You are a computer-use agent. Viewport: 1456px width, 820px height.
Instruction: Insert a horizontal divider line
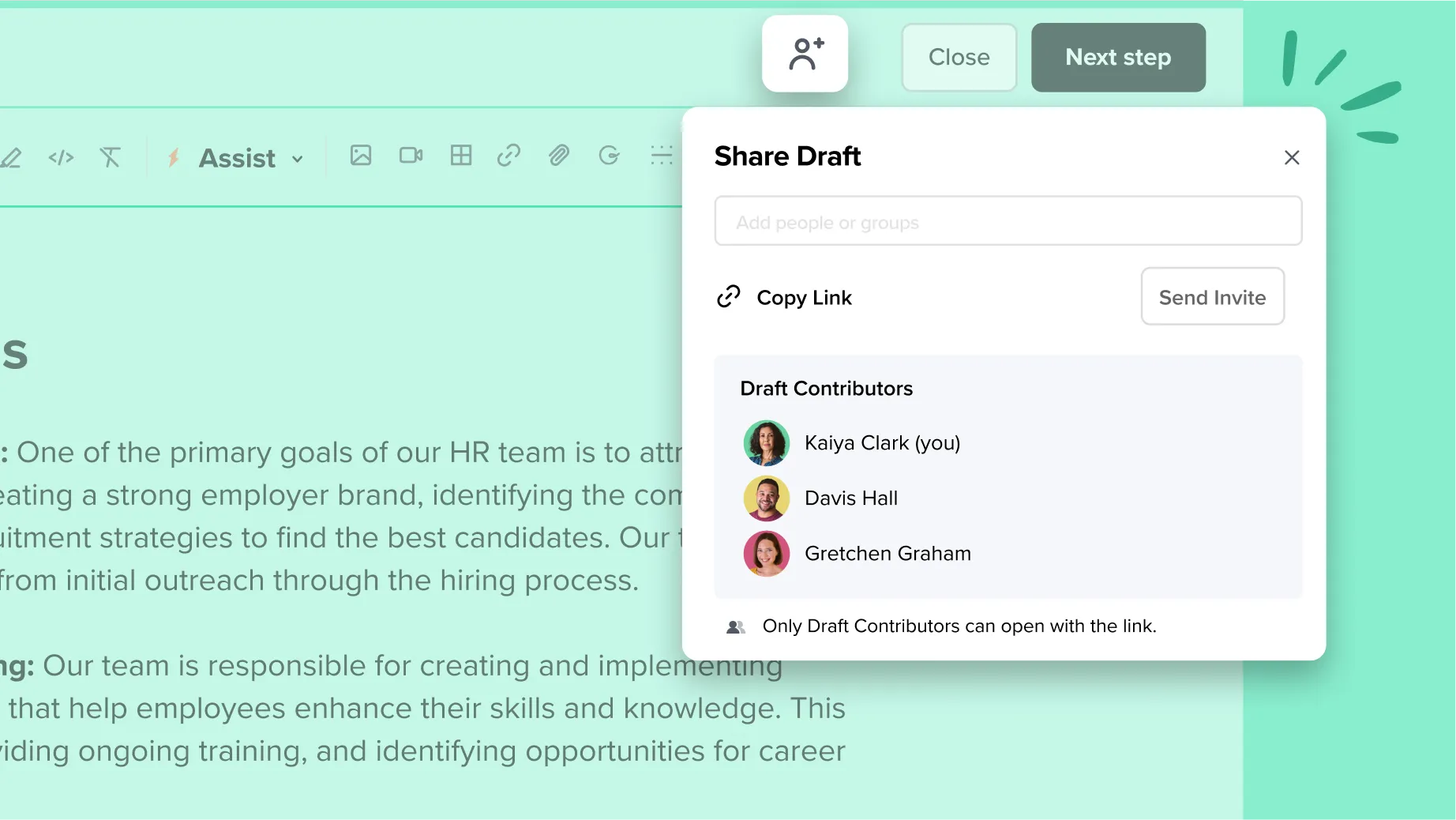(x=661, y=156)
